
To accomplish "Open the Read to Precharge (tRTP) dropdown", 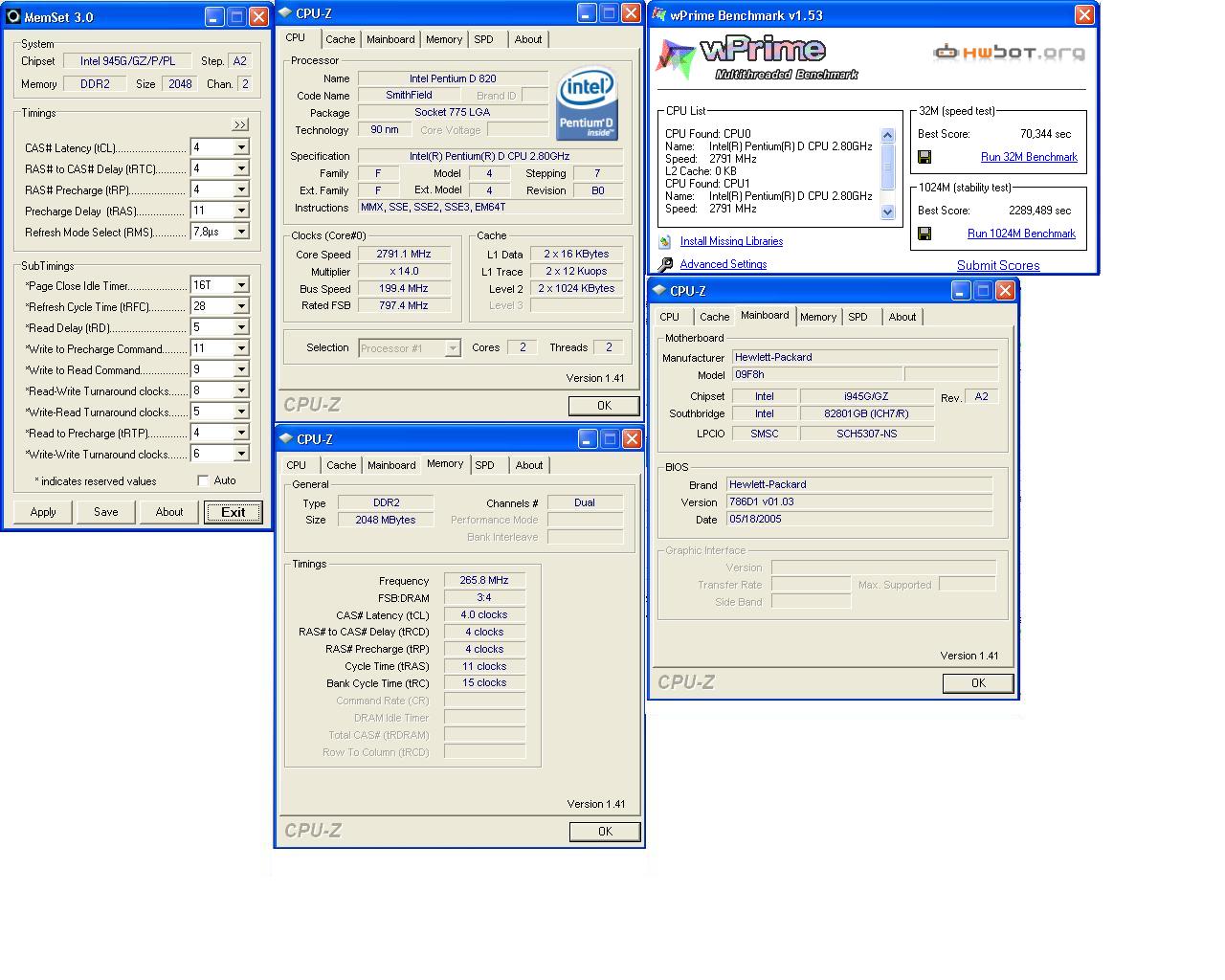I will pyautogui.click(x=241, y=433).
